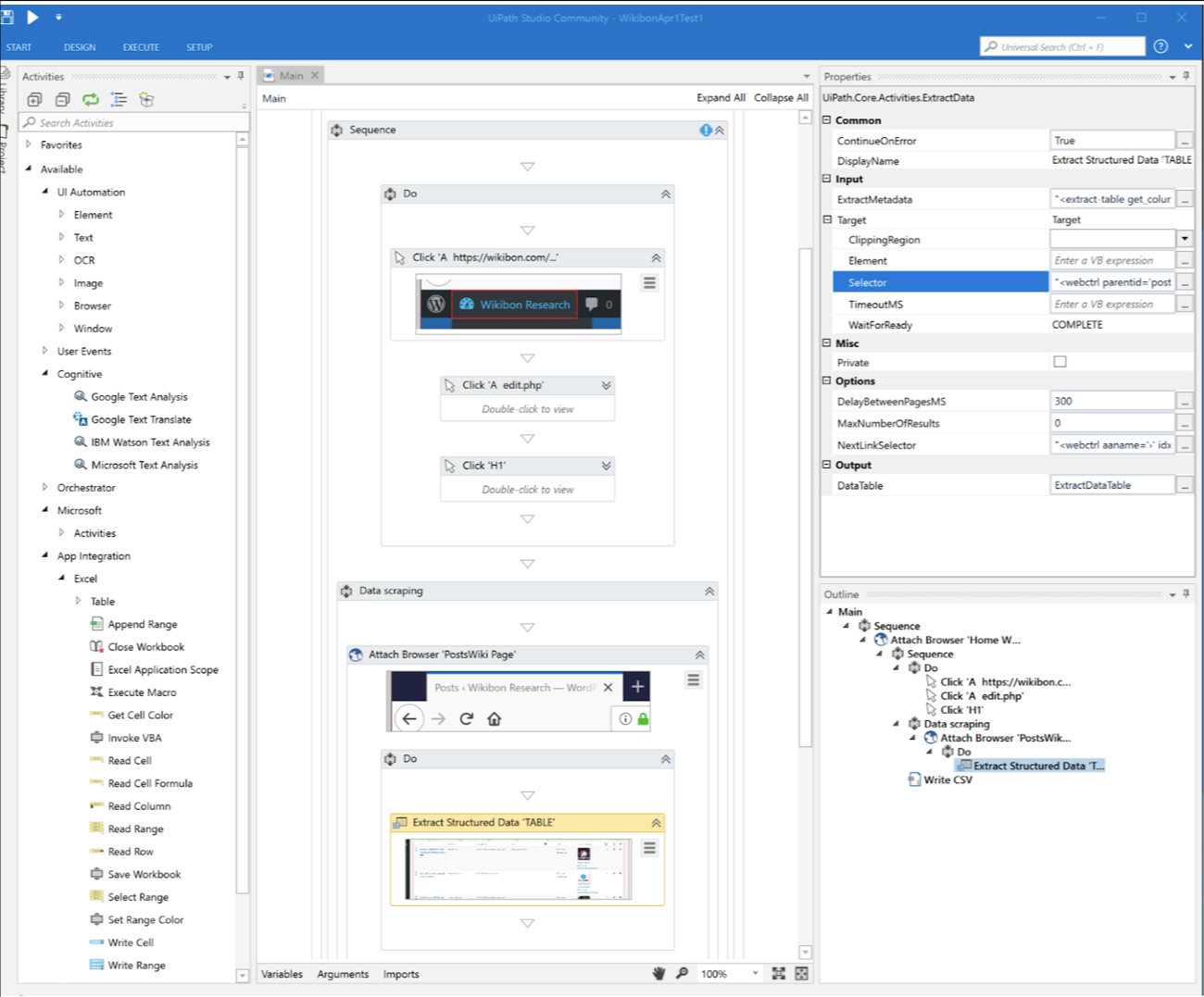
Task: Click the DelayBetweenPagesMS value field
Action: click(1112, 401)
